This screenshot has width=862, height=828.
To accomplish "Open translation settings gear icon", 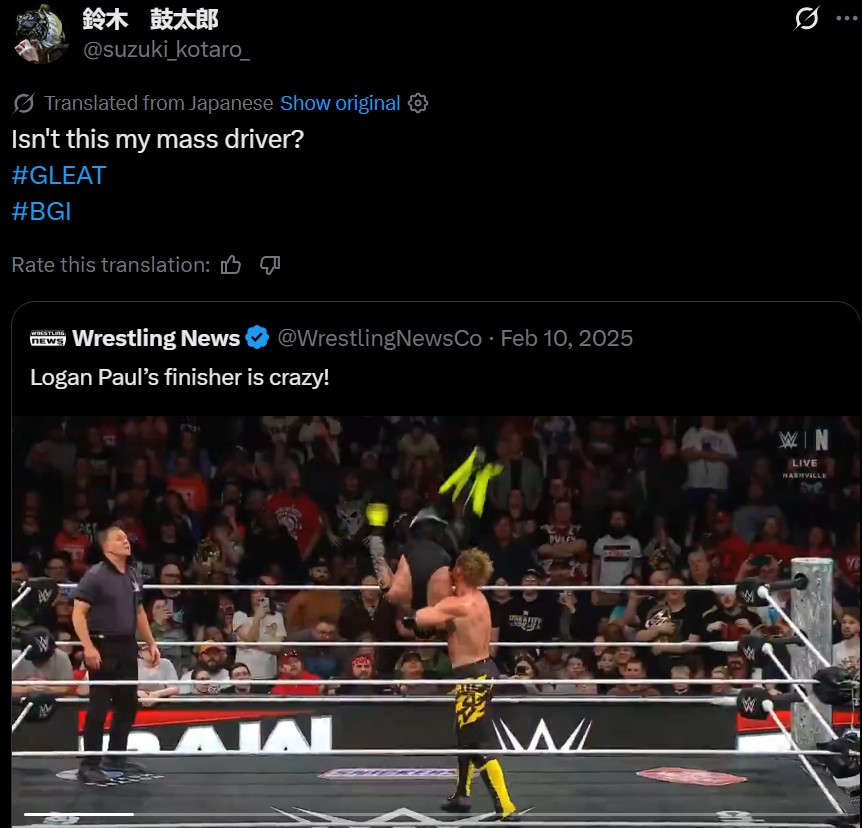I will click(x=418, y=103).
